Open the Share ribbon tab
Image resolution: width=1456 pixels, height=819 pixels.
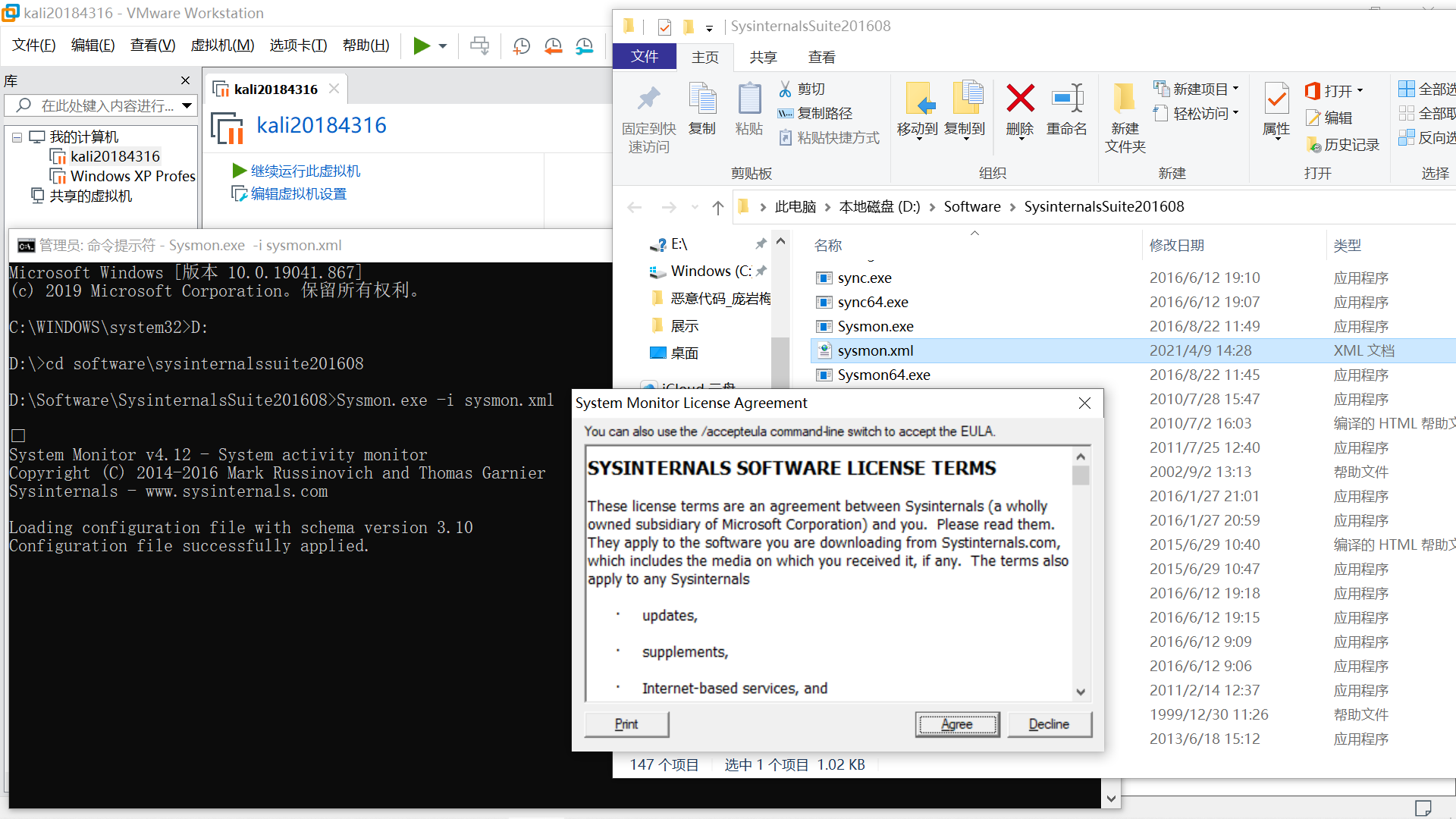[763, 57]
